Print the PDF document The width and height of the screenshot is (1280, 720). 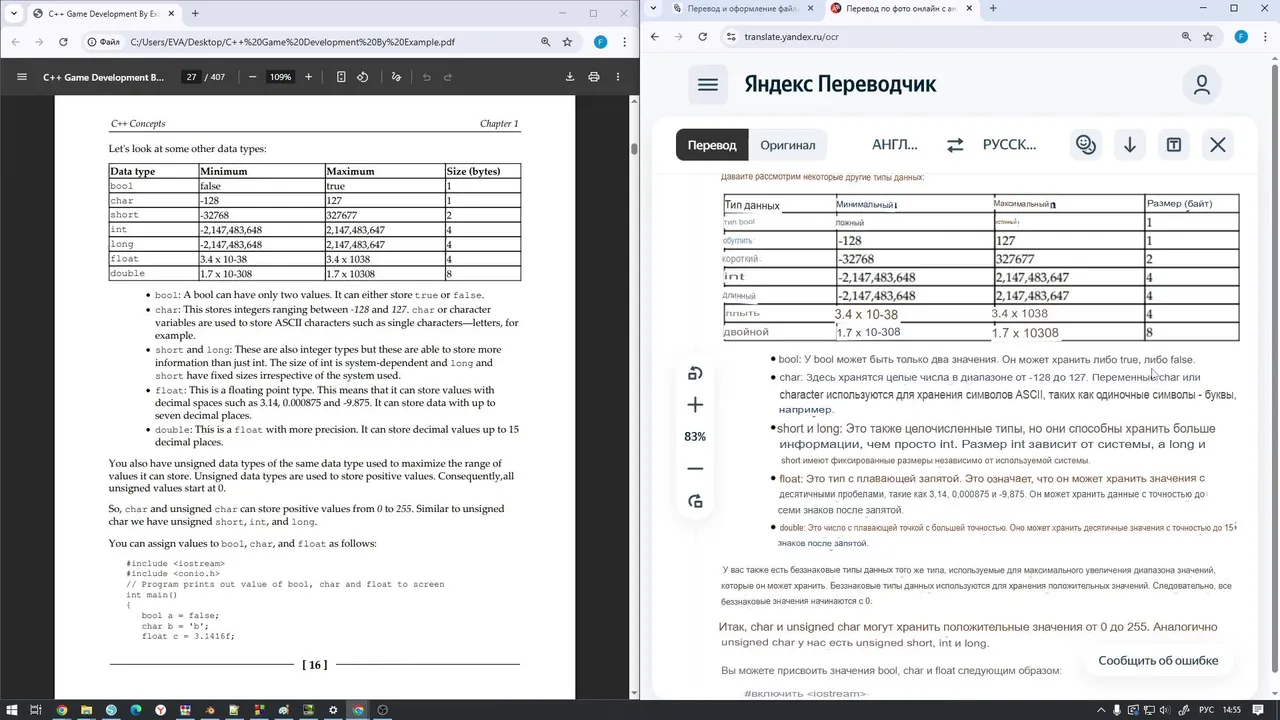tap(594, 77)
